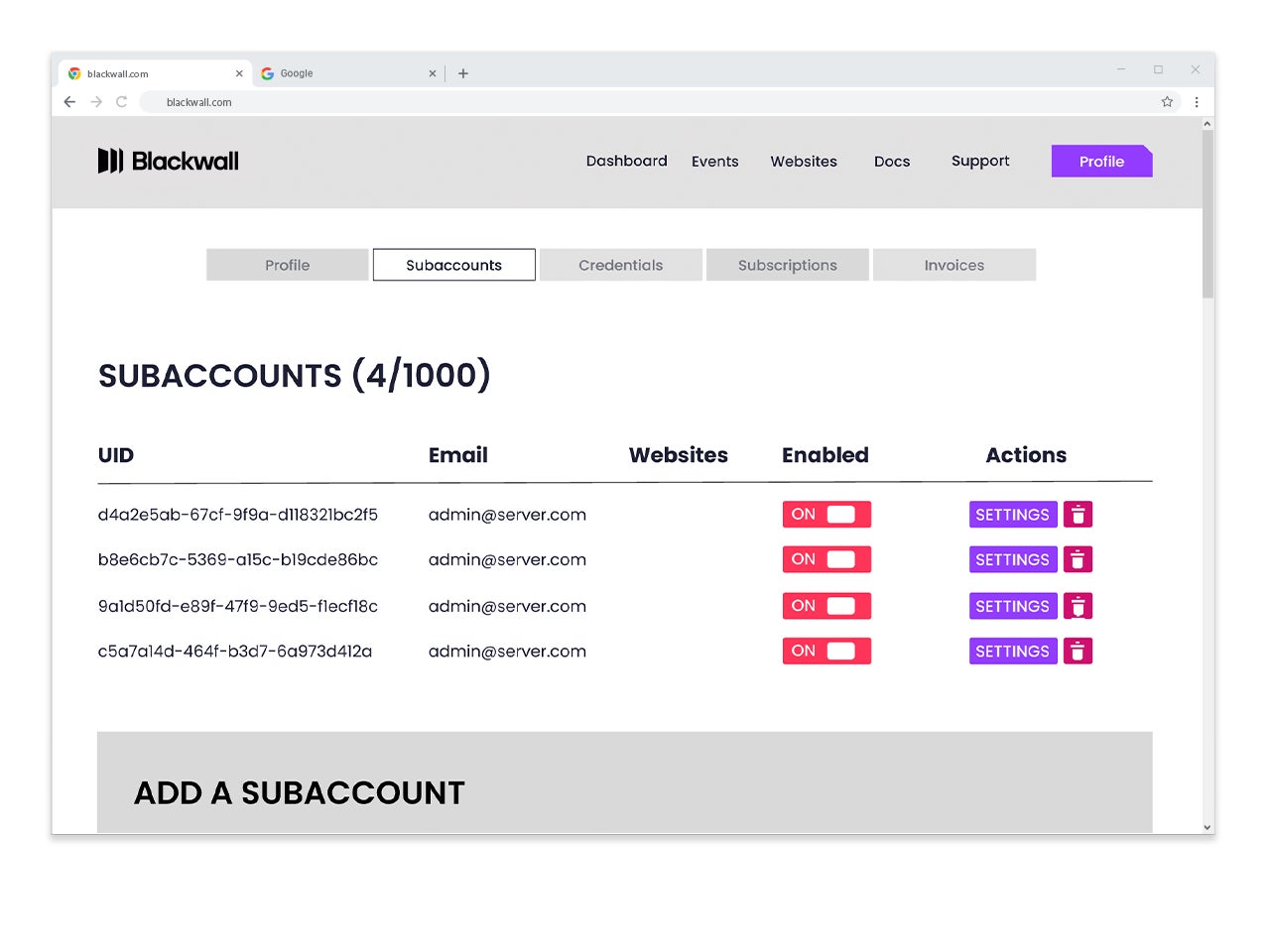This screenshot has width=1270, height=952.
Task: Open Docs in the top navigation
Action: point(892,162)
